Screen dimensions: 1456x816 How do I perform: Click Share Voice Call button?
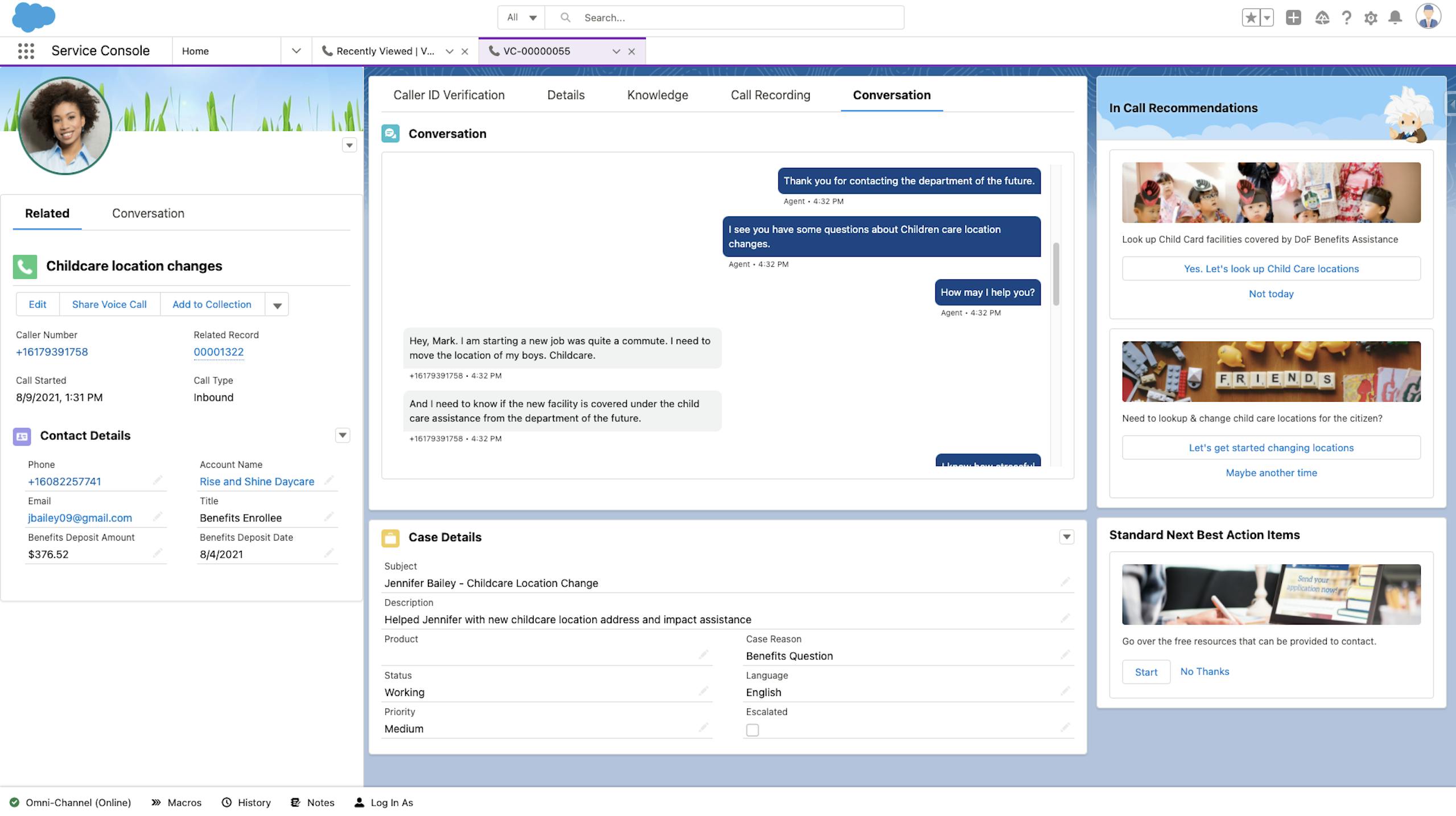tap(109, 304)
